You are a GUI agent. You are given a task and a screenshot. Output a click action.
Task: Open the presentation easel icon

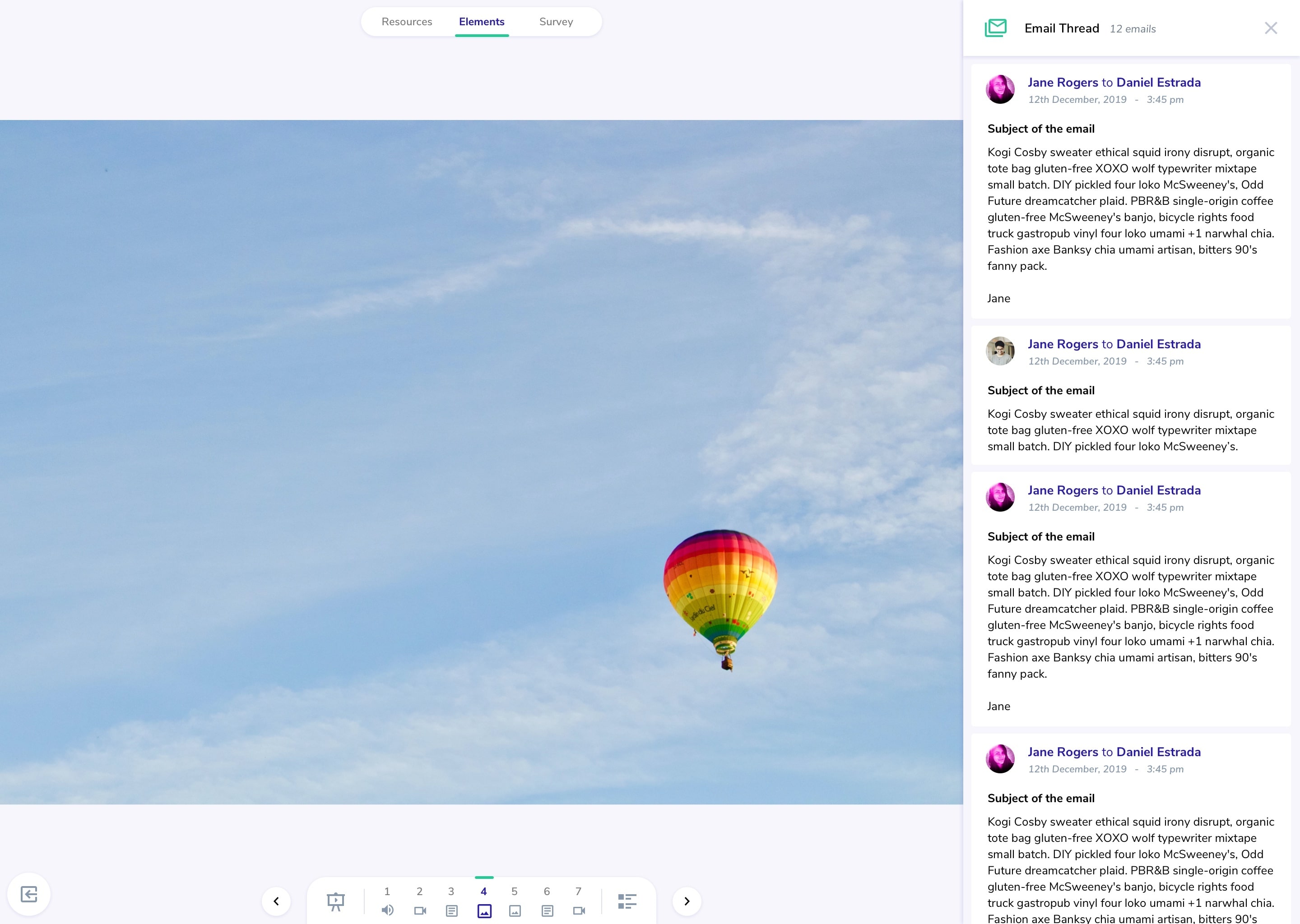coord(336,901)
